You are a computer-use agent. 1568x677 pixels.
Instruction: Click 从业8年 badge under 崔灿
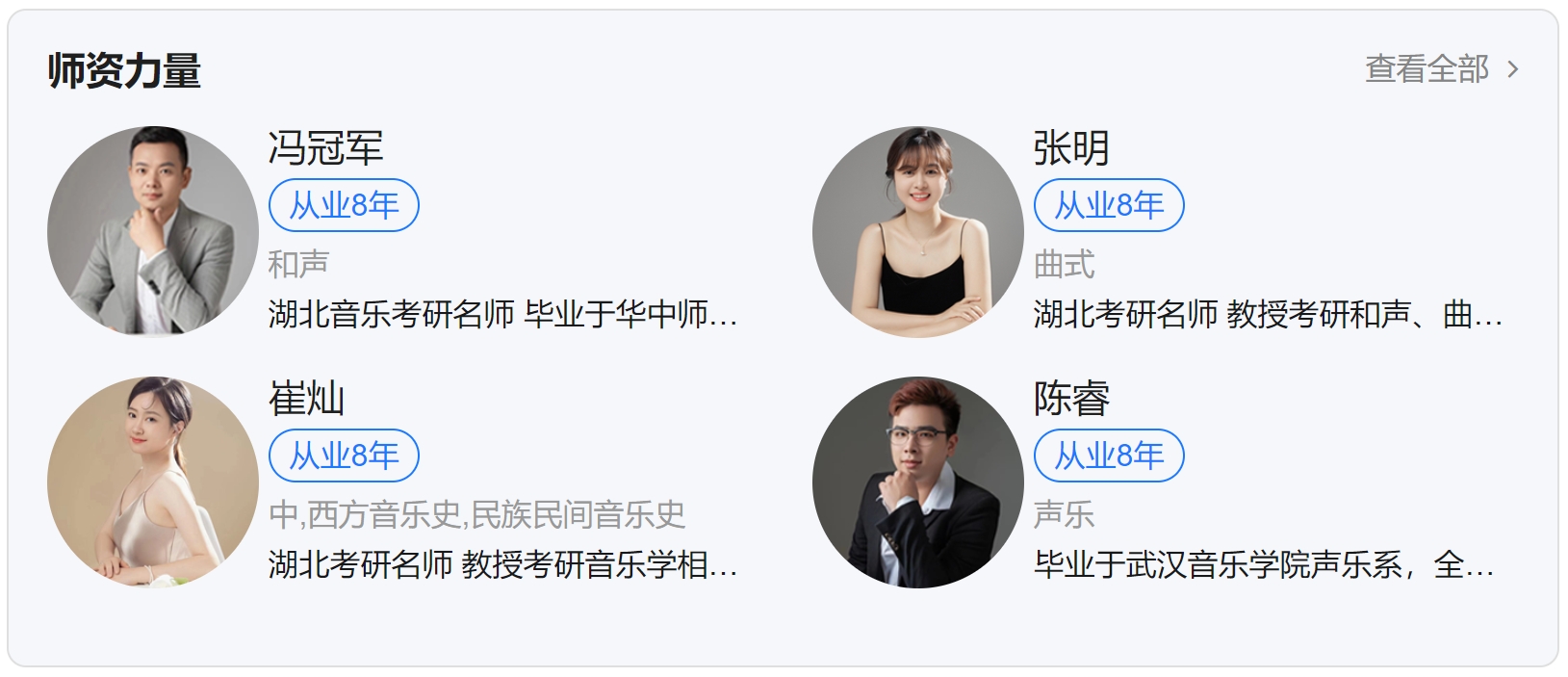click(344, 456)
